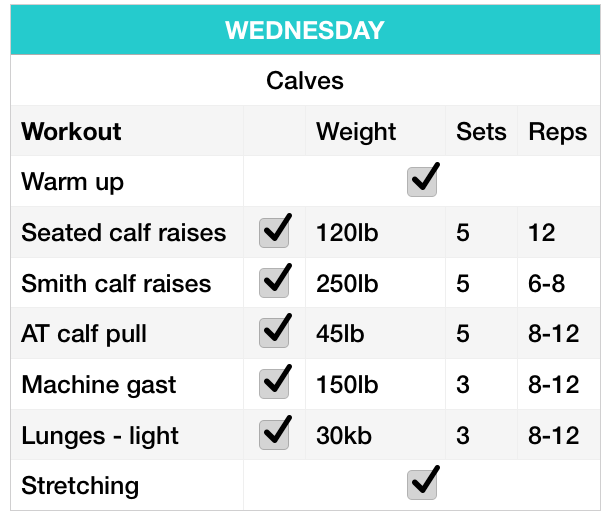
Task: Select the WEDNESDAY header title
Action: (304, 30)
